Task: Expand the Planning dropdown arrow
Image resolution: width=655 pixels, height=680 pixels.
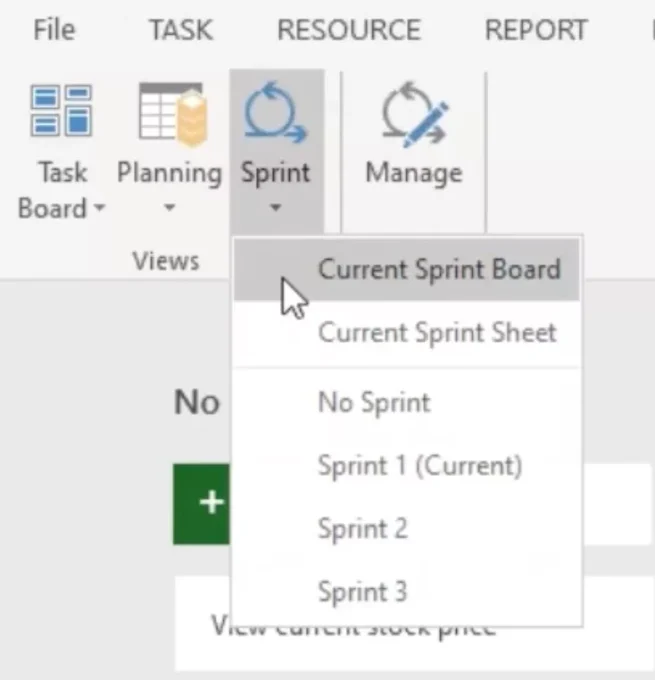Action: coord(170,207)
